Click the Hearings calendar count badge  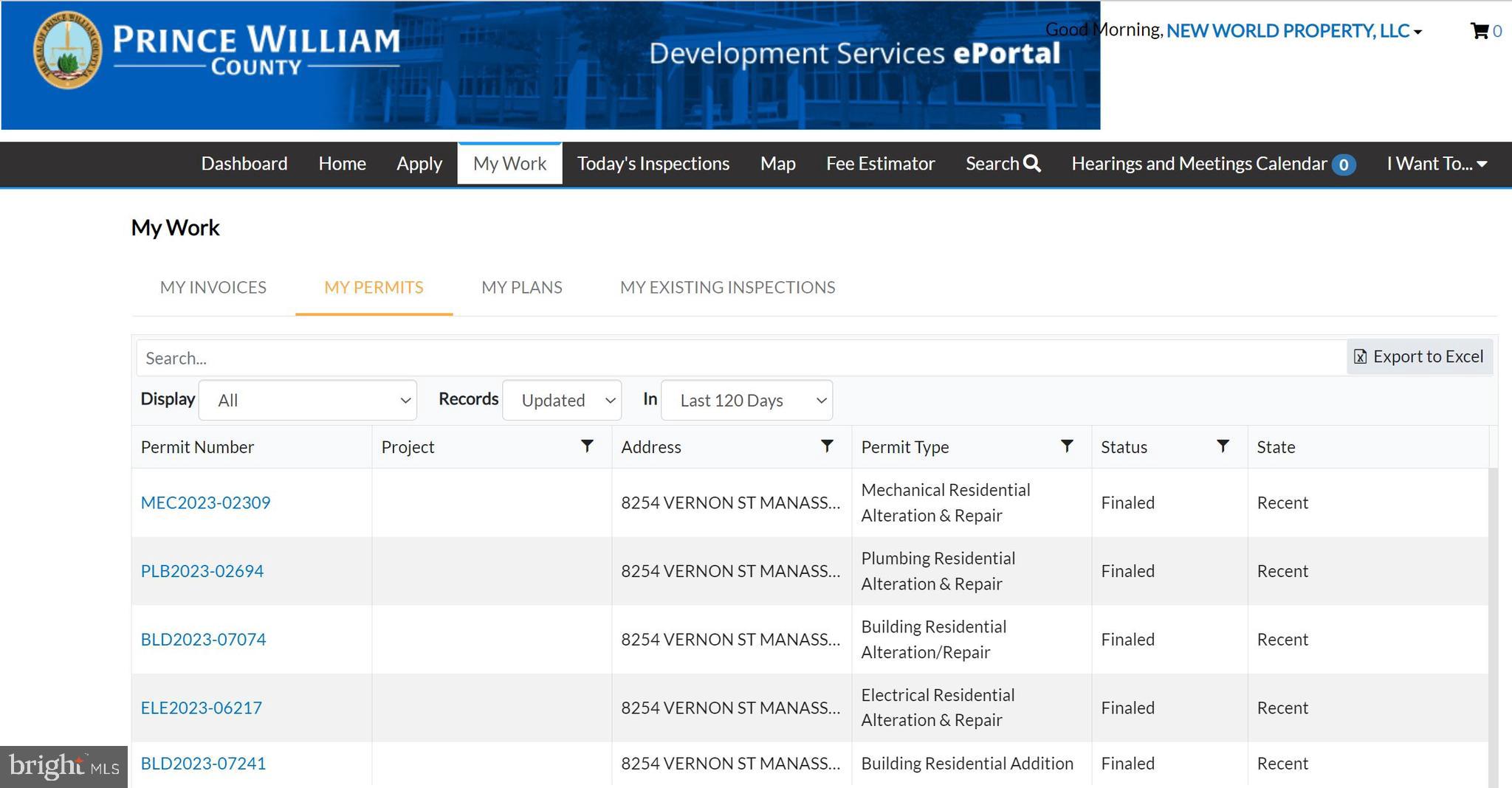(1344, 165)
